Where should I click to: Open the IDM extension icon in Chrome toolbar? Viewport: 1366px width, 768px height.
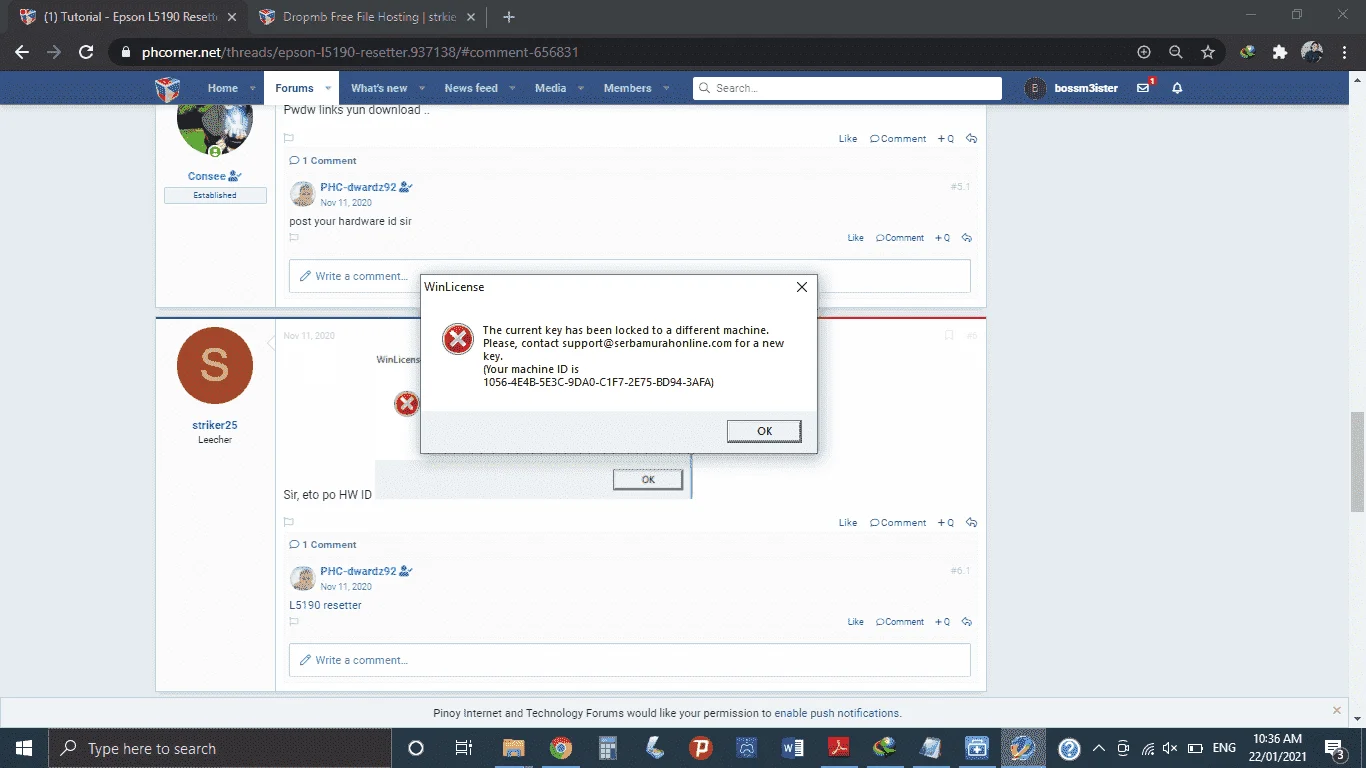tap(1248, 52)
